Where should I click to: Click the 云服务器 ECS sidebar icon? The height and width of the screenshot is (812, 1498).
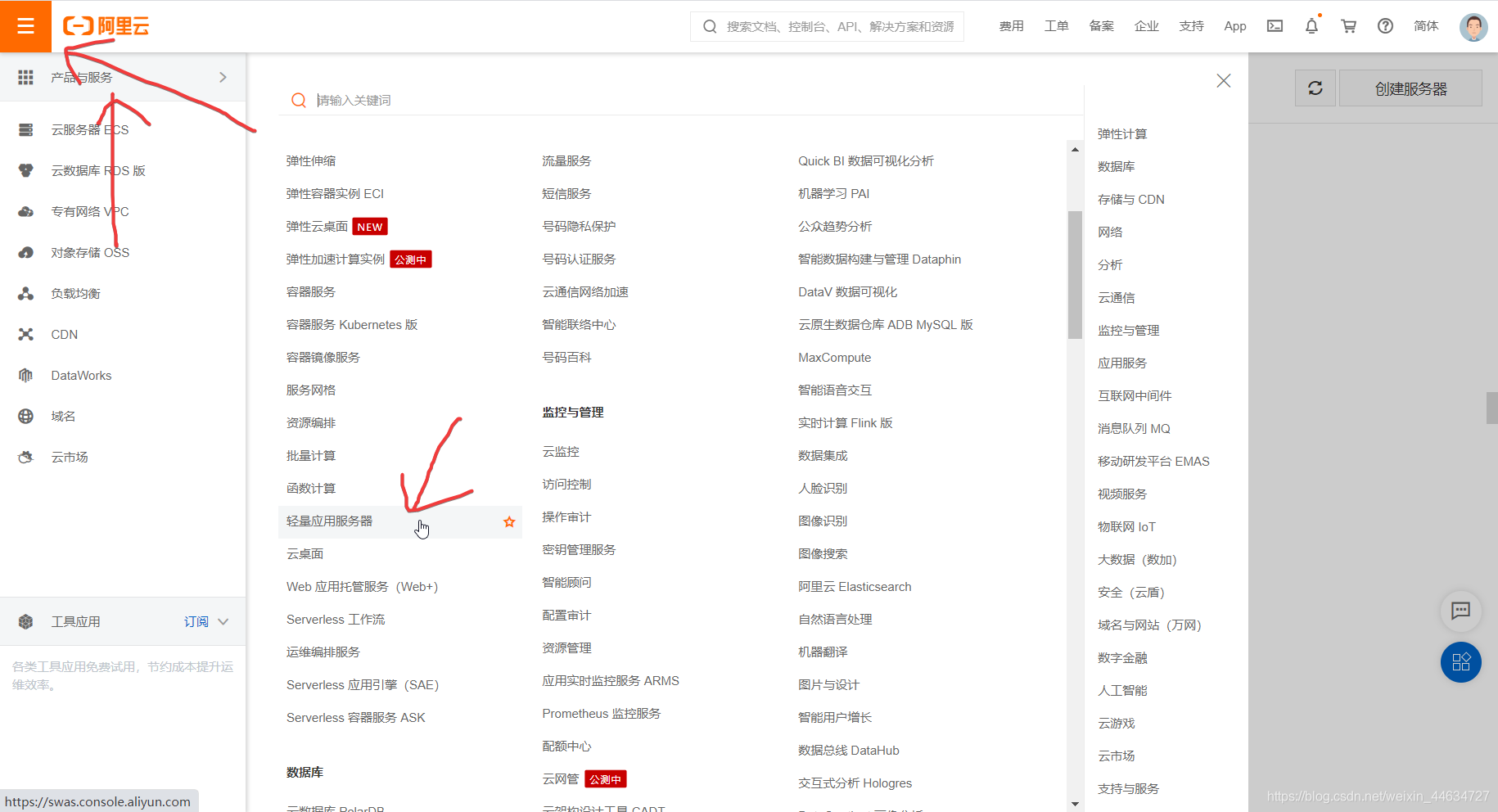click(26, 129)
